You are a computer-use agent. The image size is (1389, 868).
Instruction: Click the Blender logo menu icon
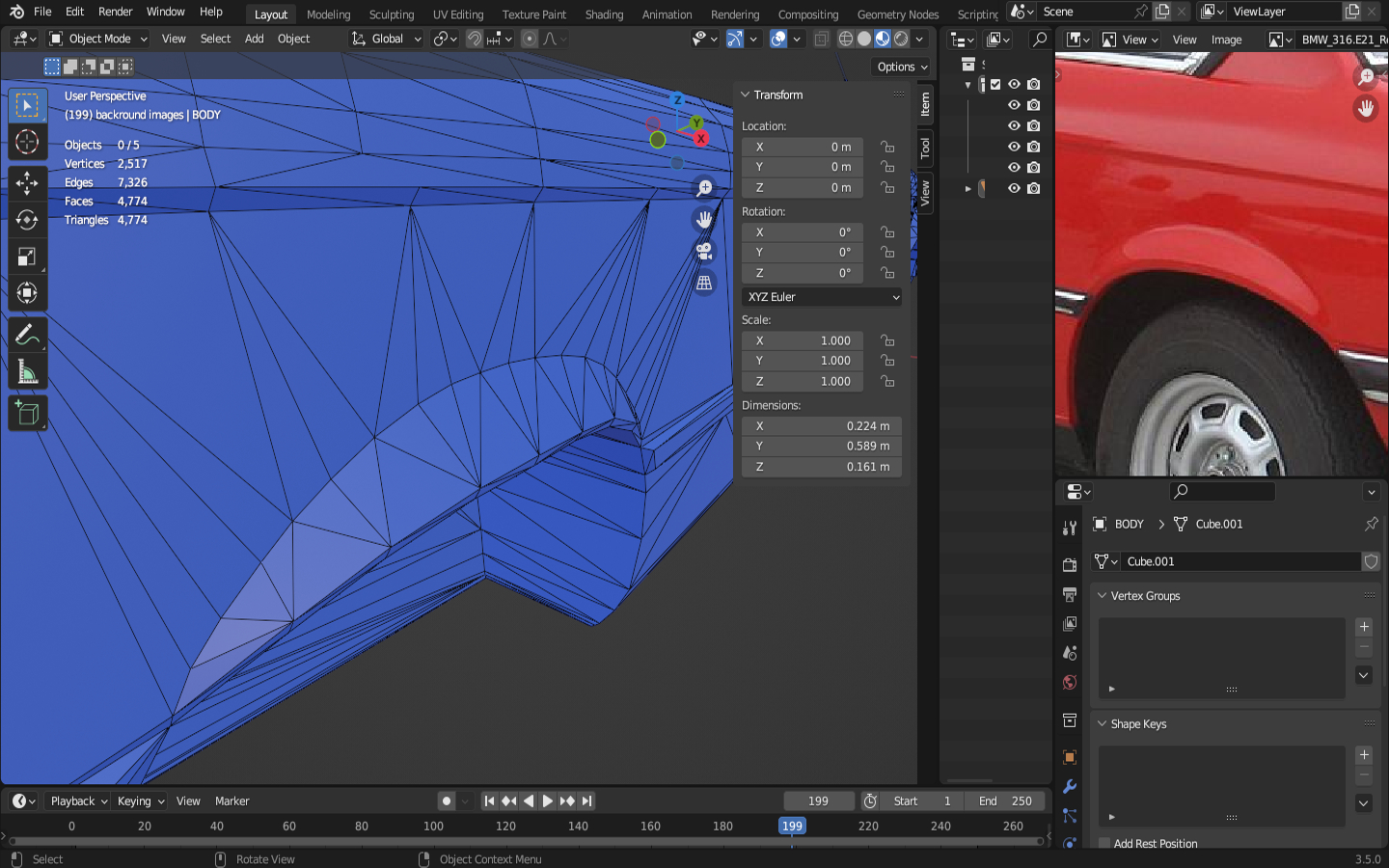(16, 13)
